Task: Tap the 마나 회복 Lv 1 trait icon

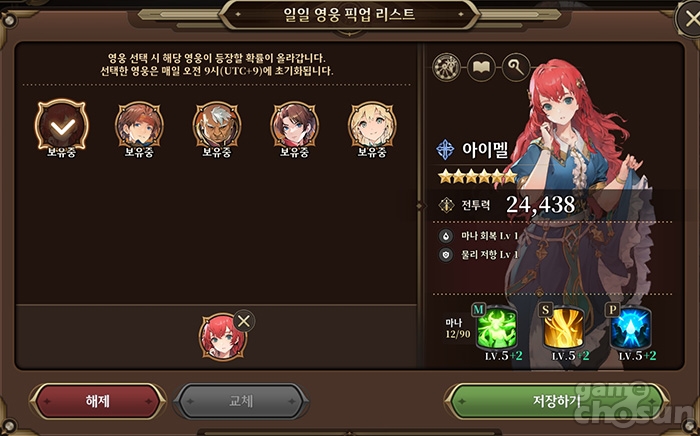Action: [446, 236]
